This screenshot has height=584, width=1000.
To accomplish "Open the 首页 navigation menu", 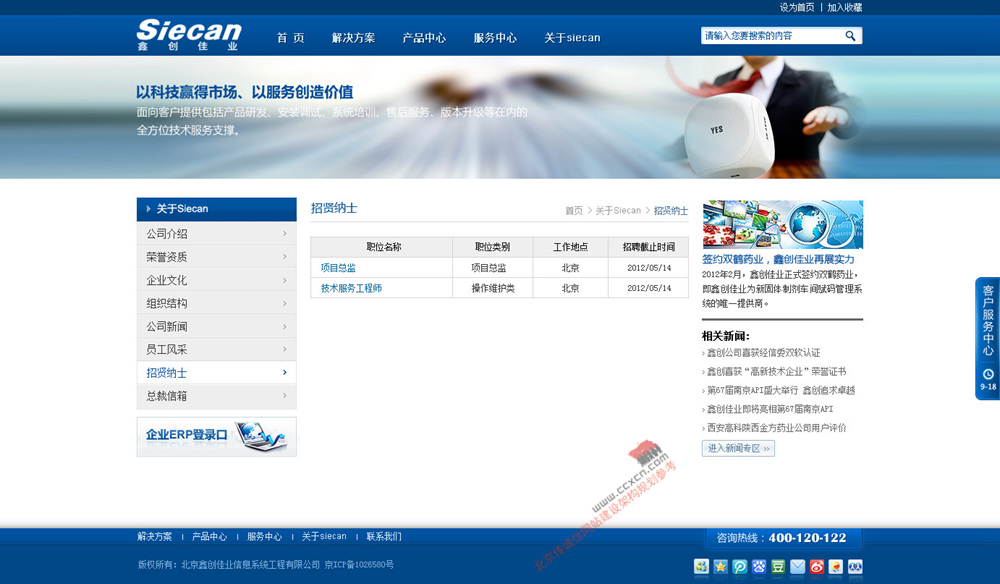I will click(290, 37).
